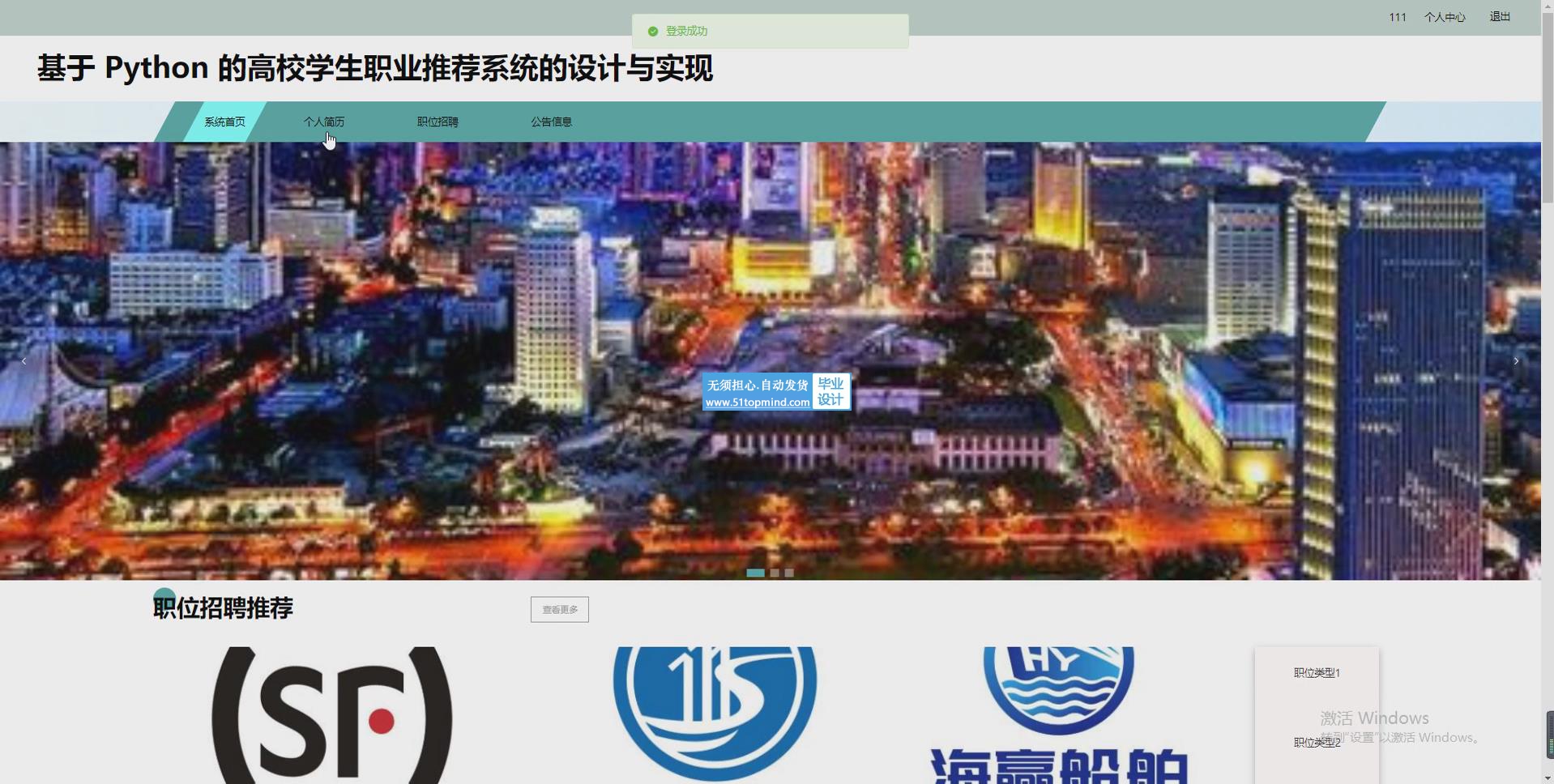Image resolution: width=1554 pixels, height=784 pixels.
Task: Click next arrow on the banner carousel
Action: point(1516,361)
